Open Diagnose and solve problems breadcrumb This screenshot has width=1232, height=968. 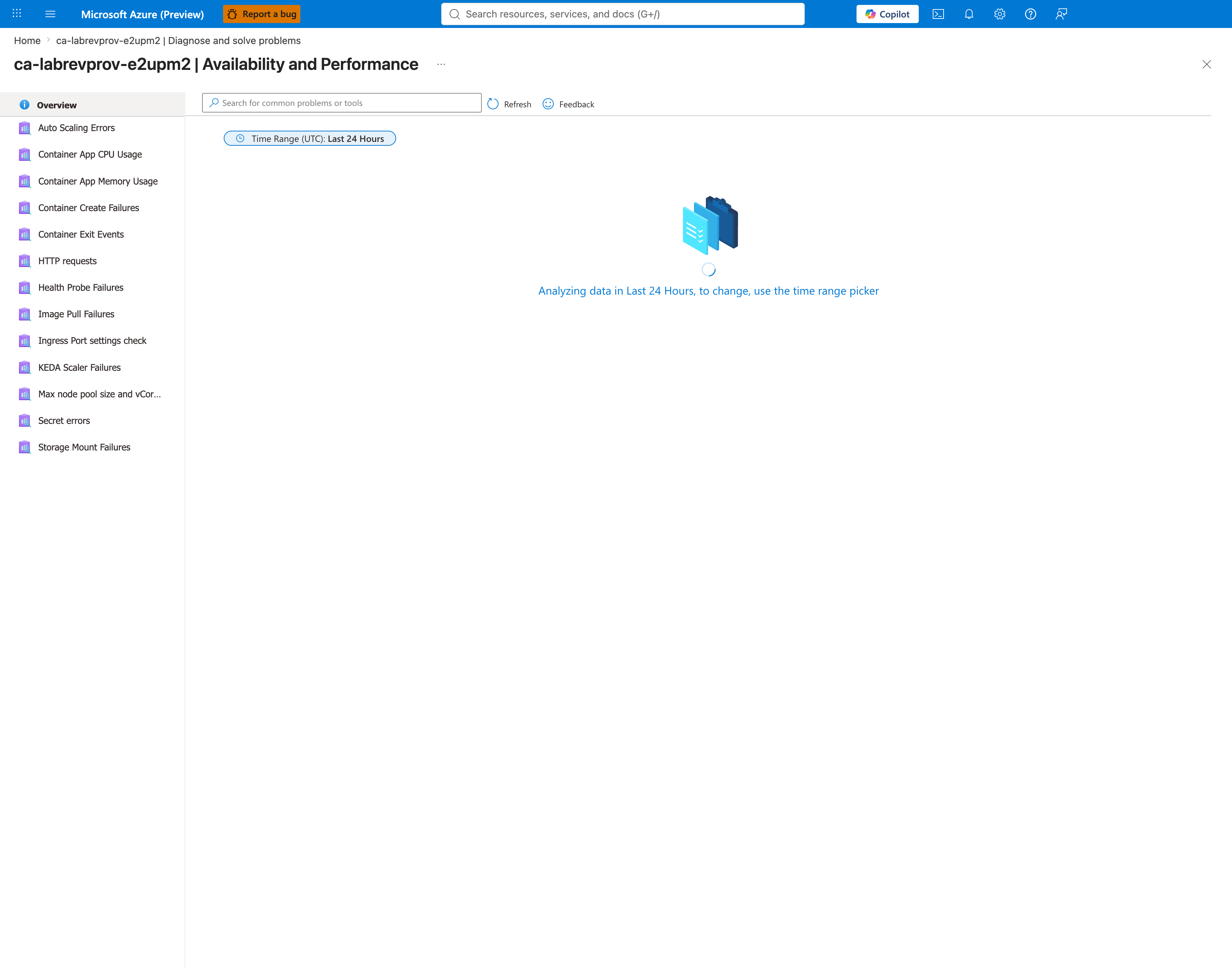(178, 41)
